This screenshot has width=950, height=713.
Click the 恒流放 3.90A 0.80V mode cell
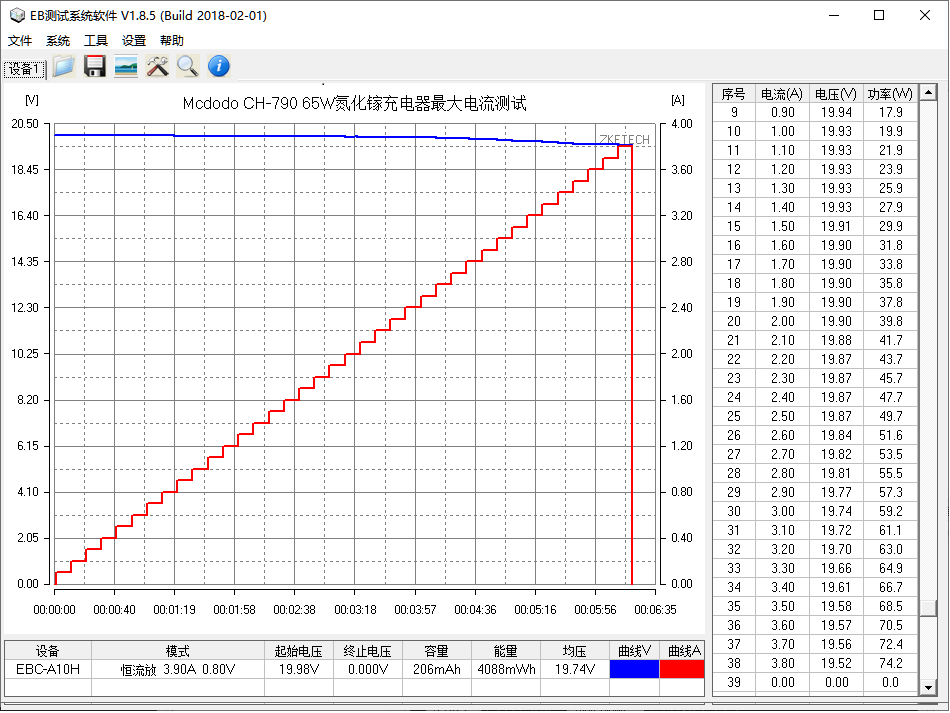[178, 669]
